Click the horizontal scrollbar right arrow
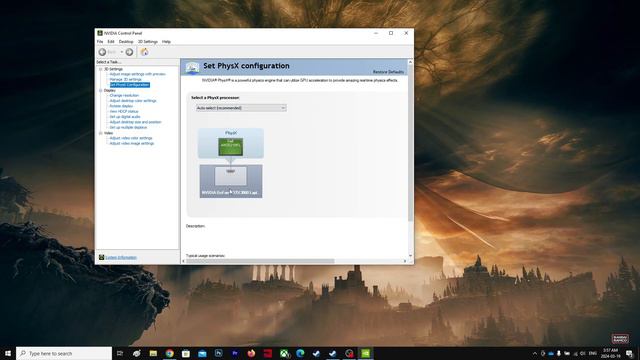Screen dimensions: 640x360 [x=405, y=261]
